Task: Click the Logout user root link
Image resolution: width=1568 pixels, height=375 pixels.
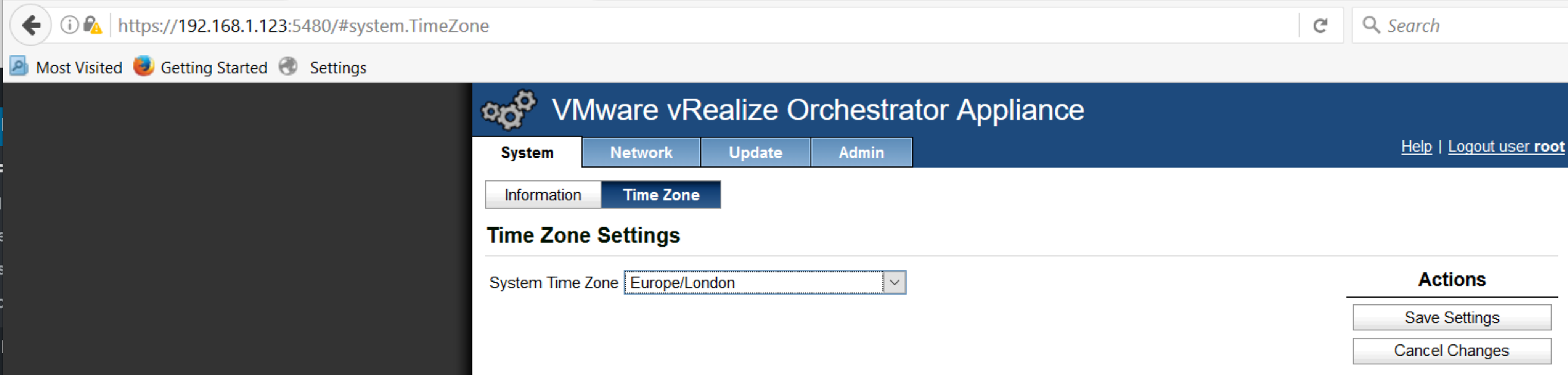Action: [1506, 147]
